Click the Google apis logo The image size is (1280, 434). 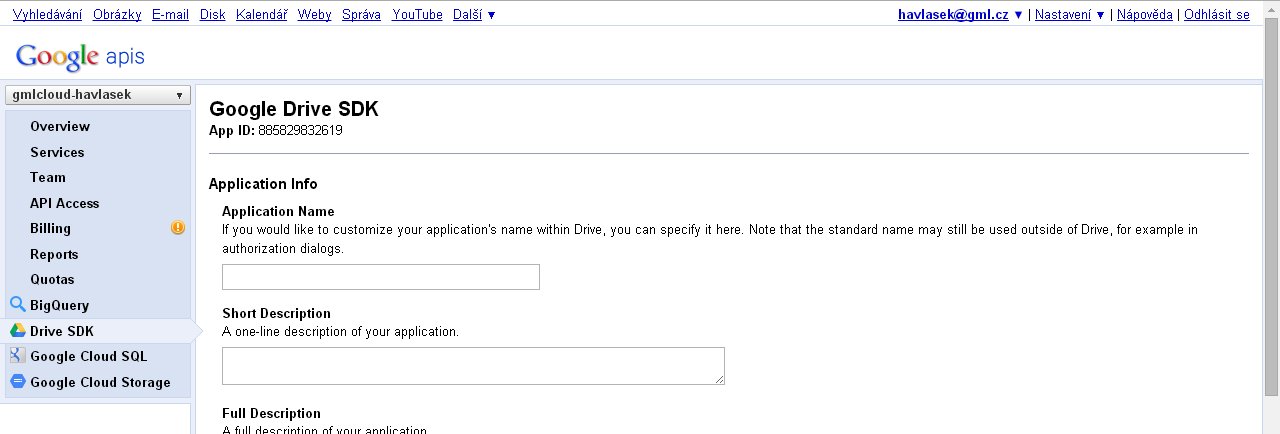80,57
